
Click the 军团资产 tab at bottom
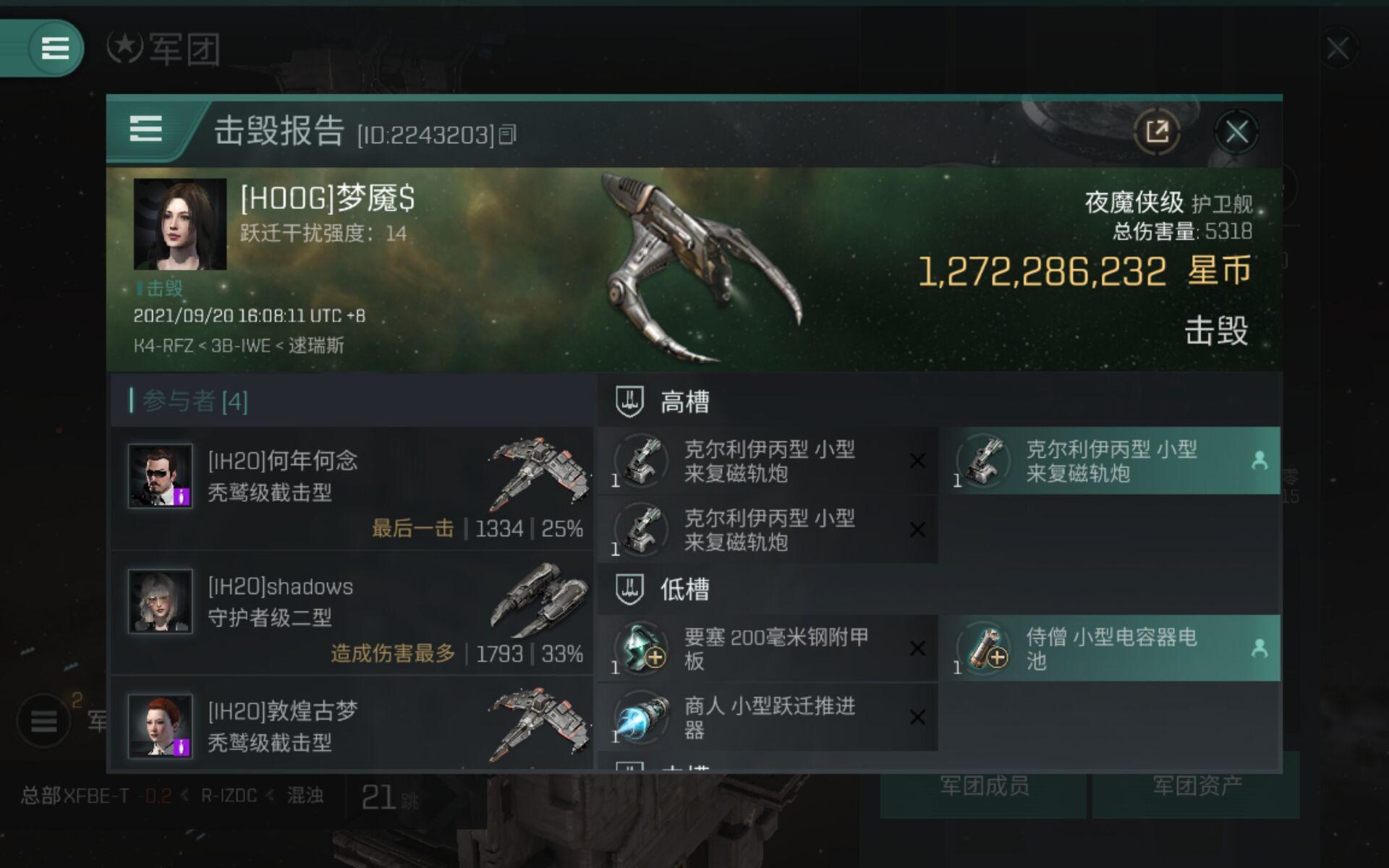pos(1196,786)
